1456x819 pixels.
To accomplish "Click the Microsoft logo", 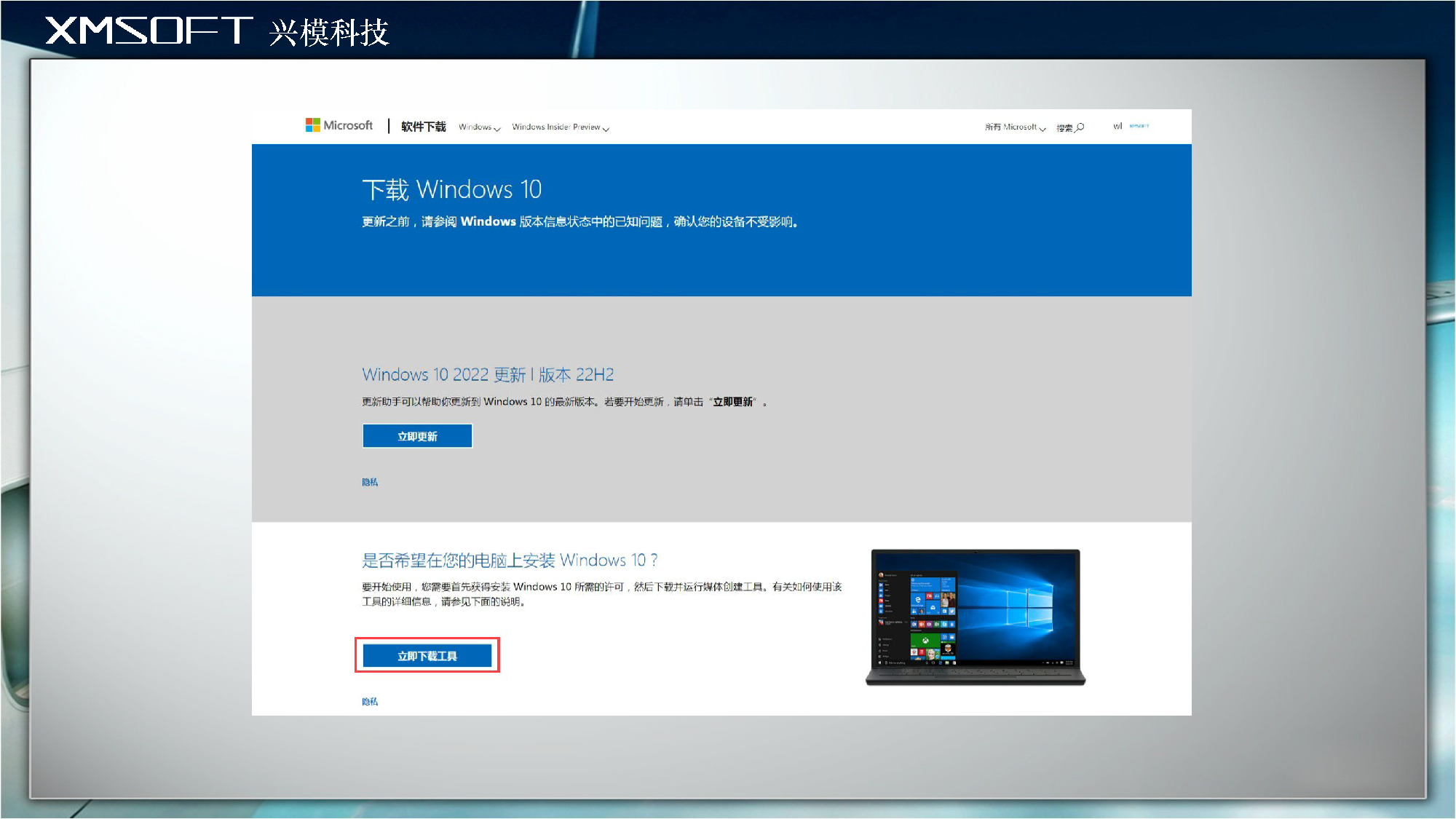I will coord(339,125).
